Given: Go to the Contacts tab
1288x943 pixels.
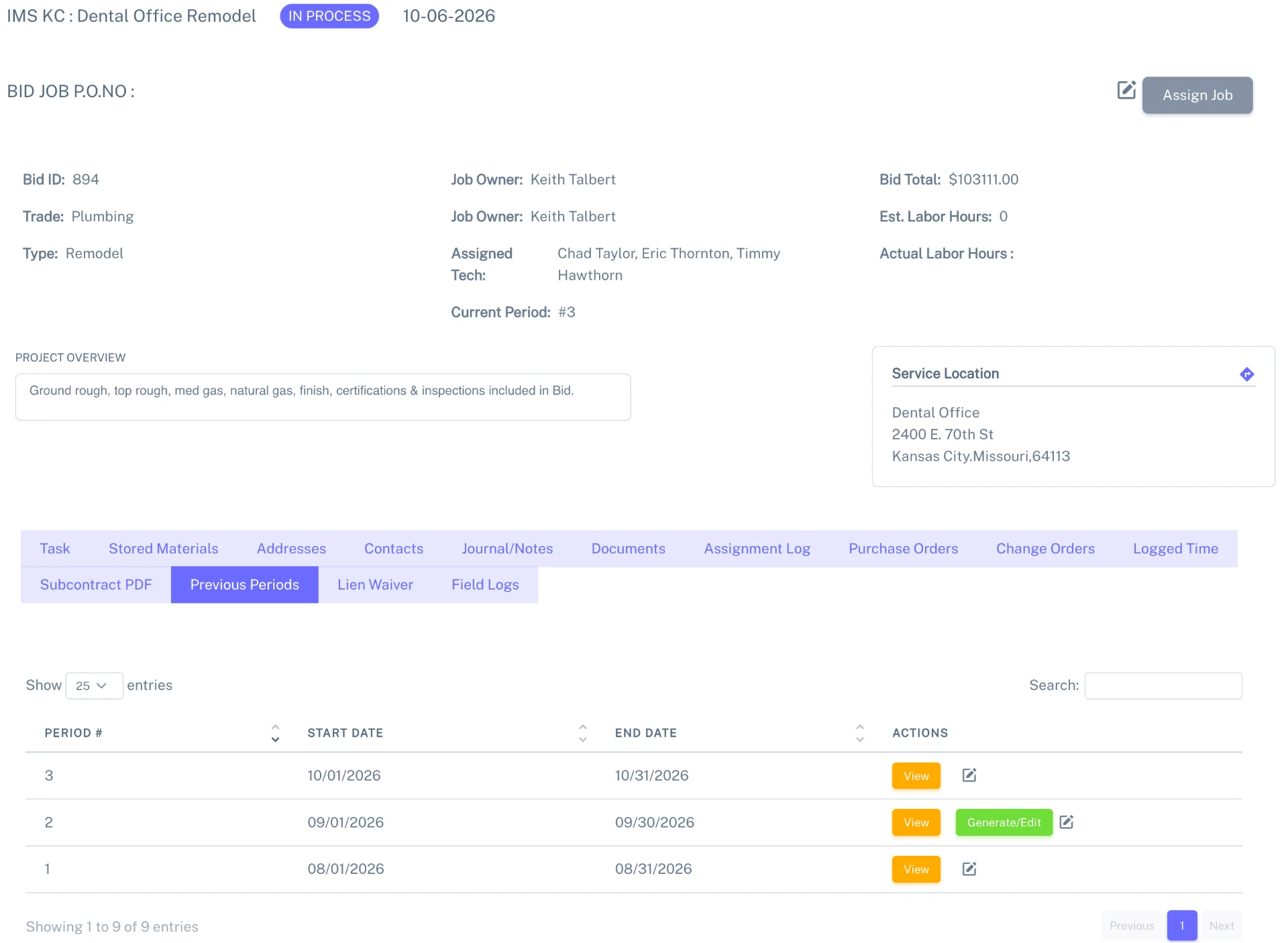Looking at the screenshot, I should [x=394, y=549].
